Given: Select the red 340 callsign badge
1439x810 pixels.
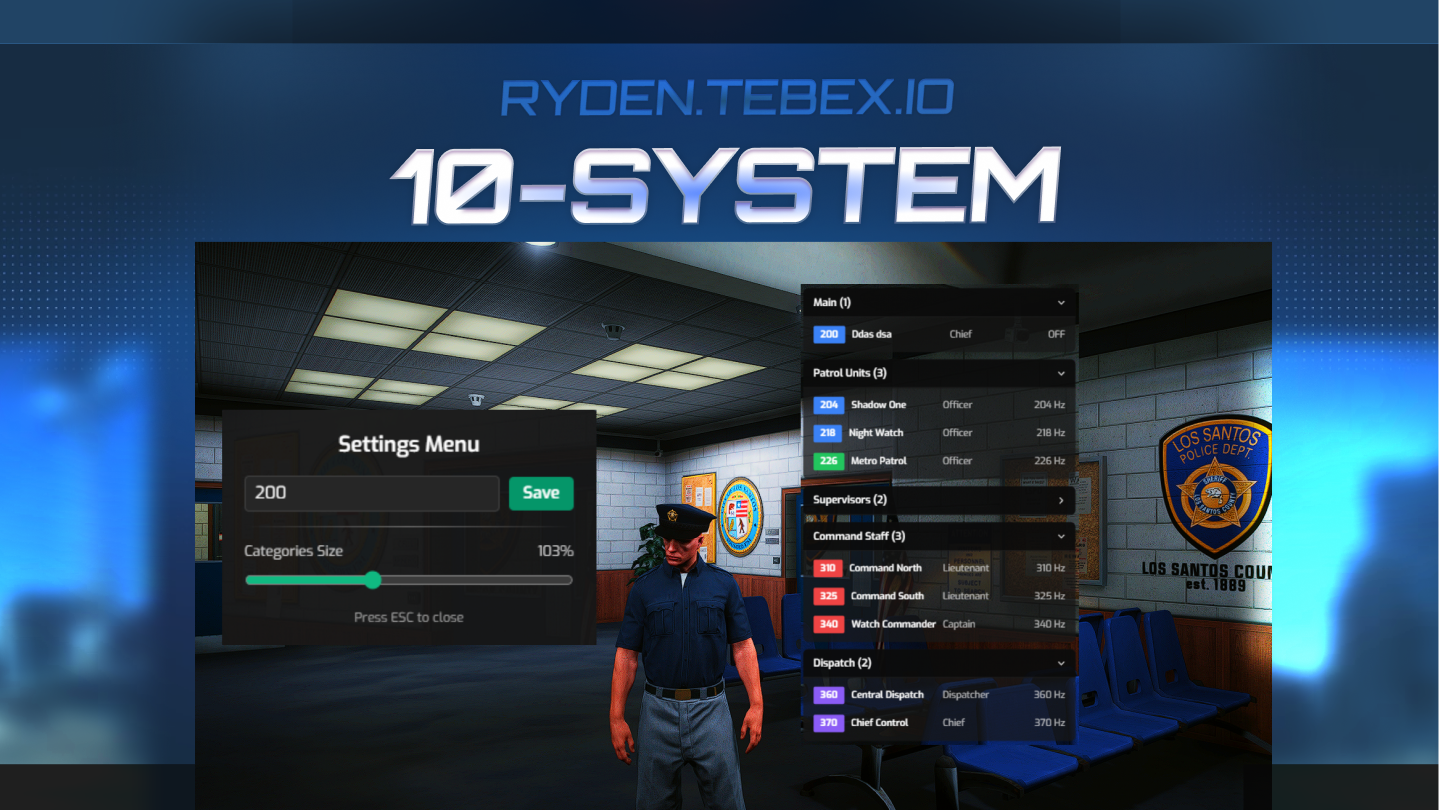Looking at the screenshot, I should coord(828,624).
